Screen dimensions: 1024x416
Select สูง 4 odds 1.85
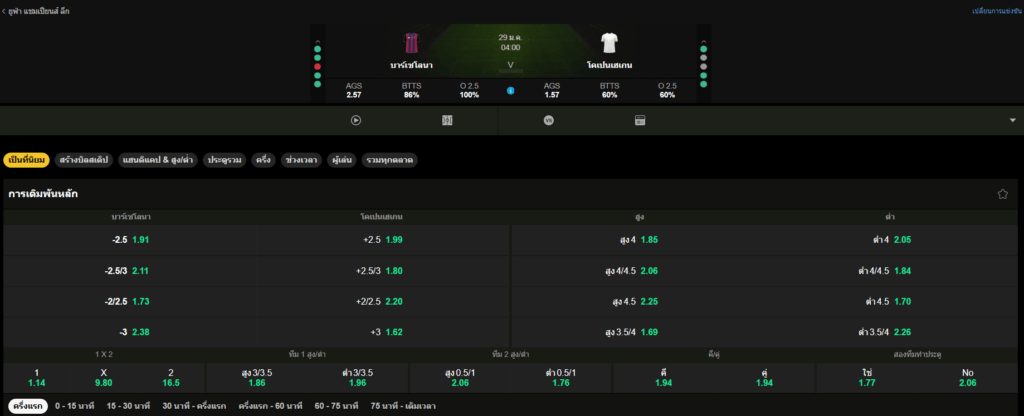[x=638, y=240]
